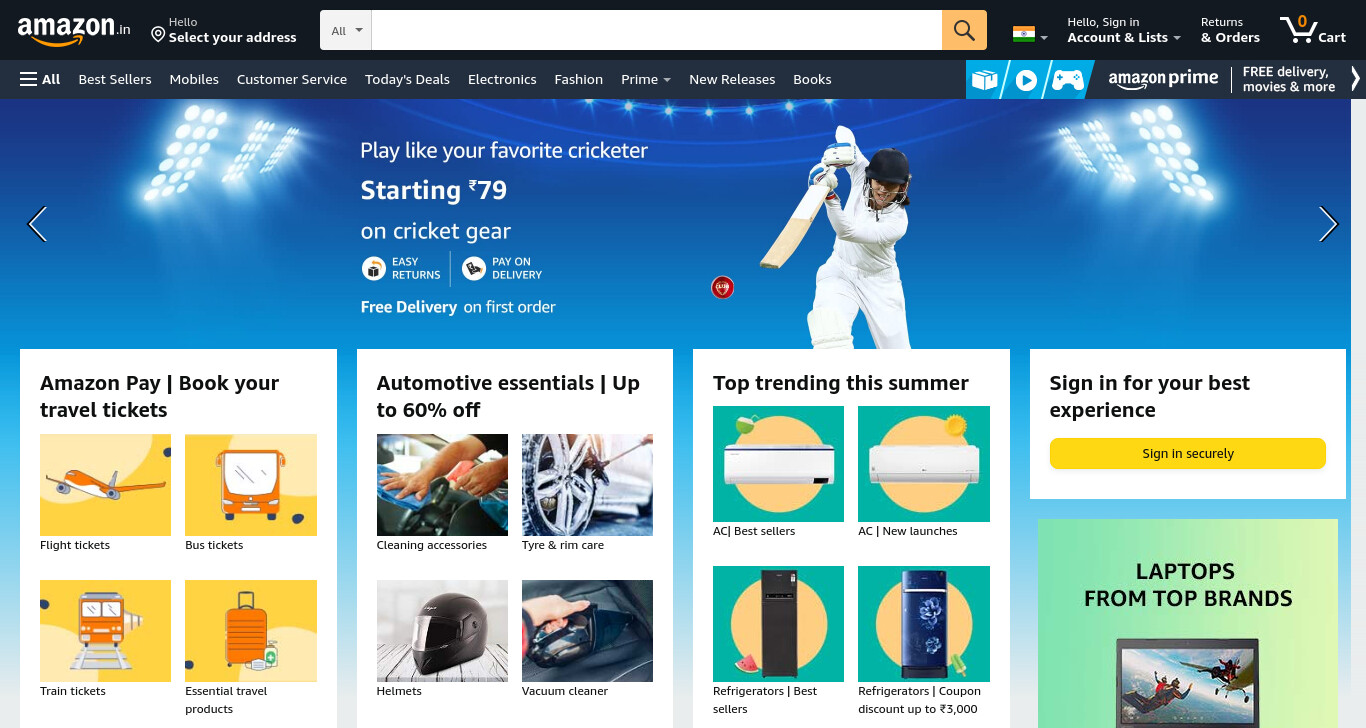
Task: Go to previous banner with left arrow
Action: [x=37, y=224]
